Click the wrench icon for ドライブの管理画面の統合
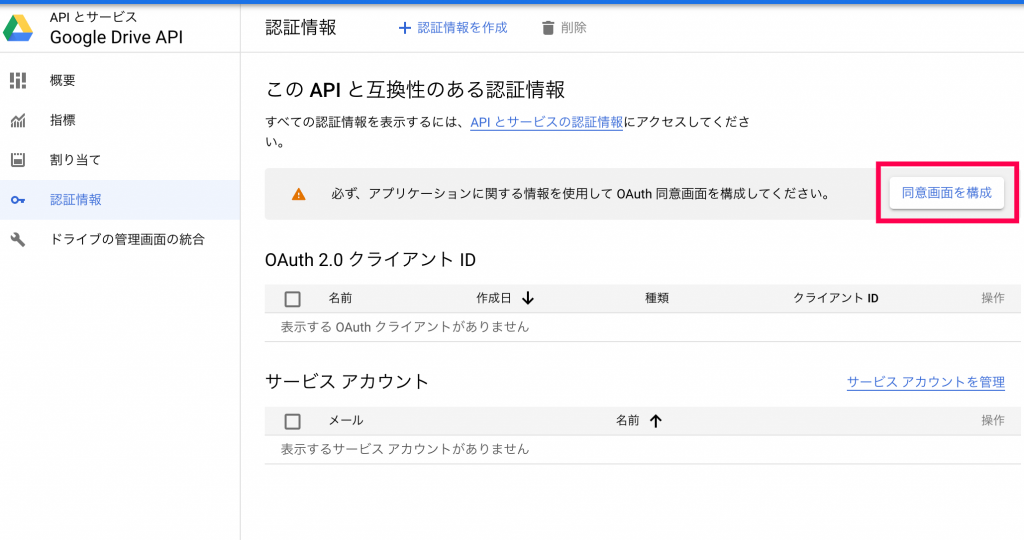The height and width of the screenshot is (540, 1024). pyautogui.click(x=18, y=240)
